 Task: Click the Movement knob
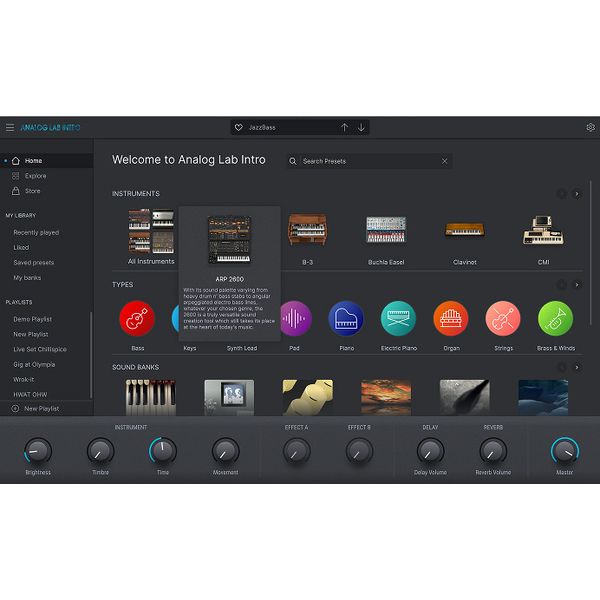[x=225, y=451]
